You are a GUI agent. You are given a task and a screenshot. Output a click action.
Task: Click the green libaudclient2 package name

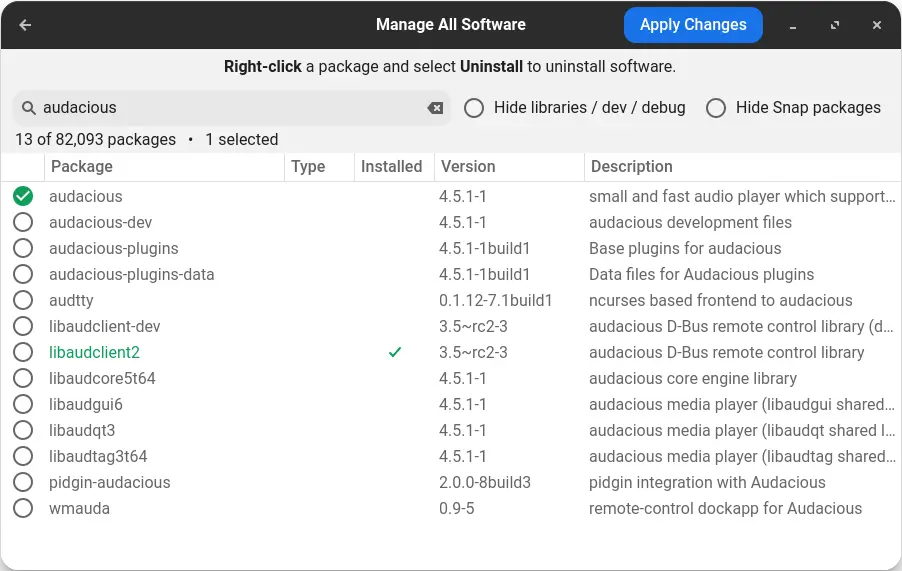94,352
